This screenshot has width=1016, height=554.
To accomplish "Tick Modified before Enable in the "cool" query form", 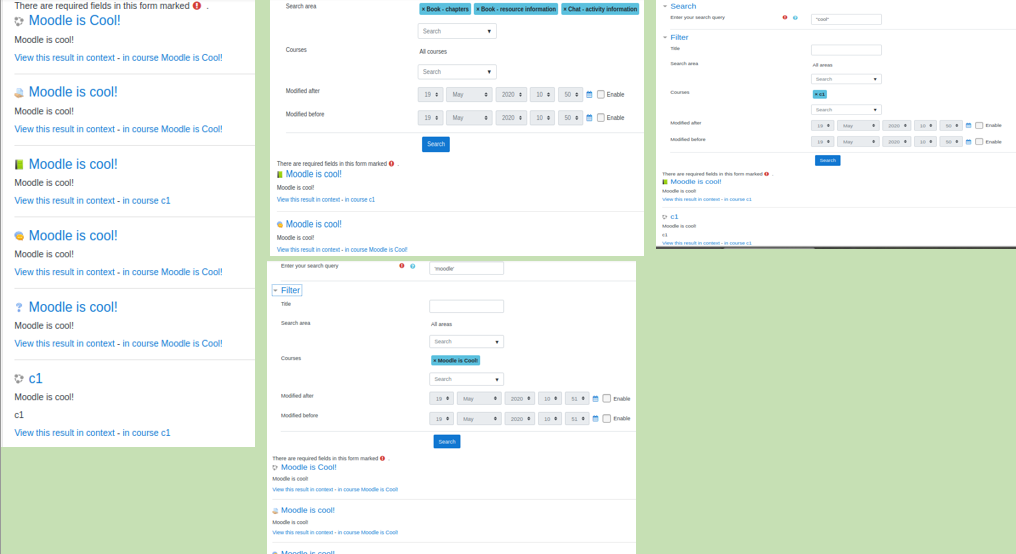I will pos(979,141).
